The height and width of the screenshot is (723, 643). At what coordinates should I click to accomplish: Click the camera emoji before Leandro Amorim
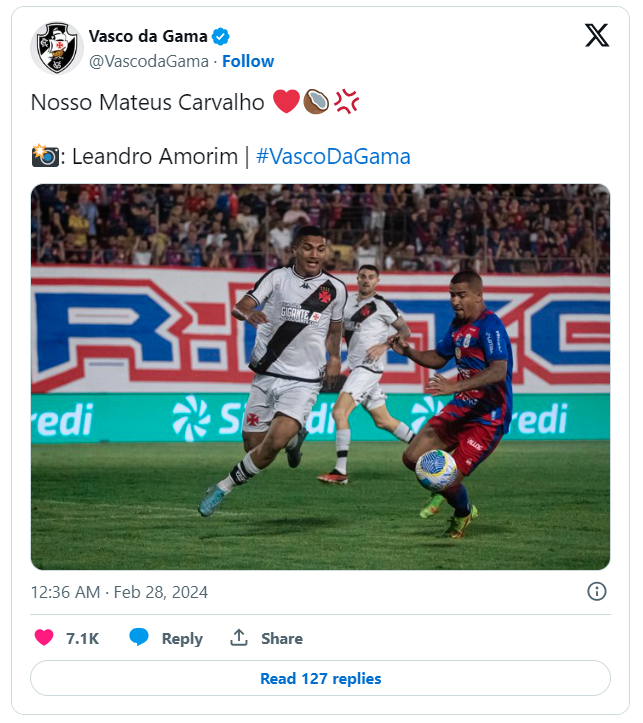(45, 156)
